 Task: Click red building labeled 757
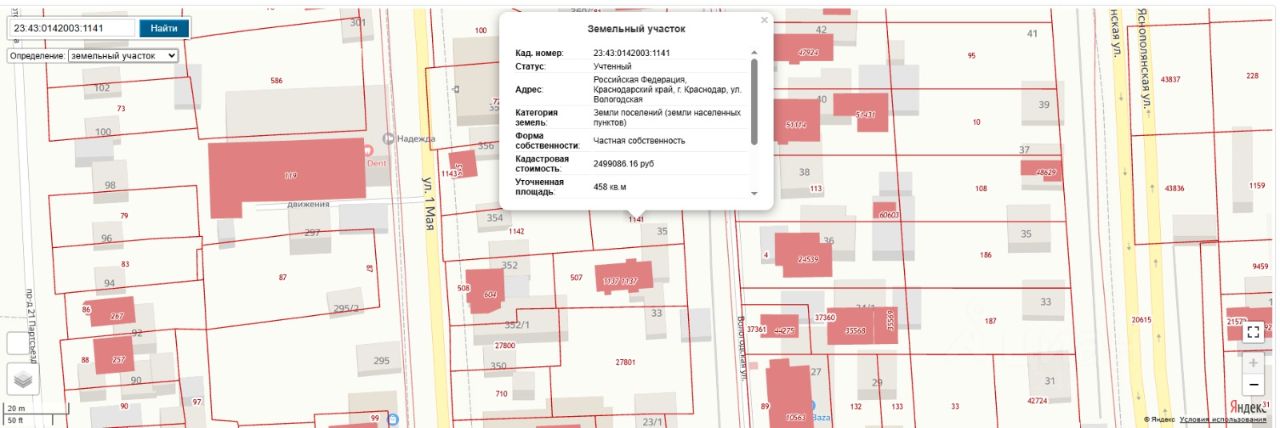point(115,357)
